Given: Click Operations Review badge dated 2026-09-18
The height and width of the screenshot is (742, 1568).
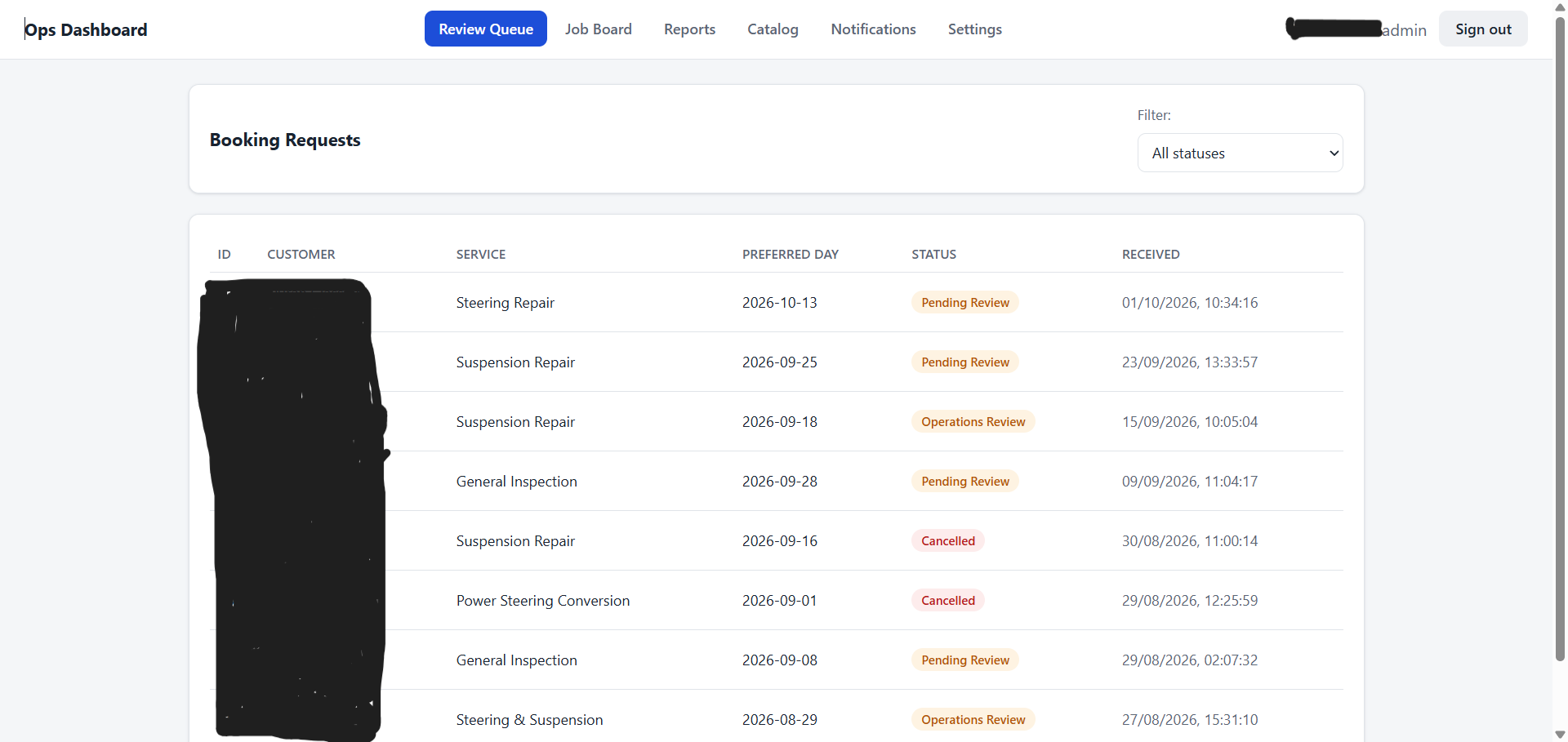Looking at the screenshot, I should 973,422.
